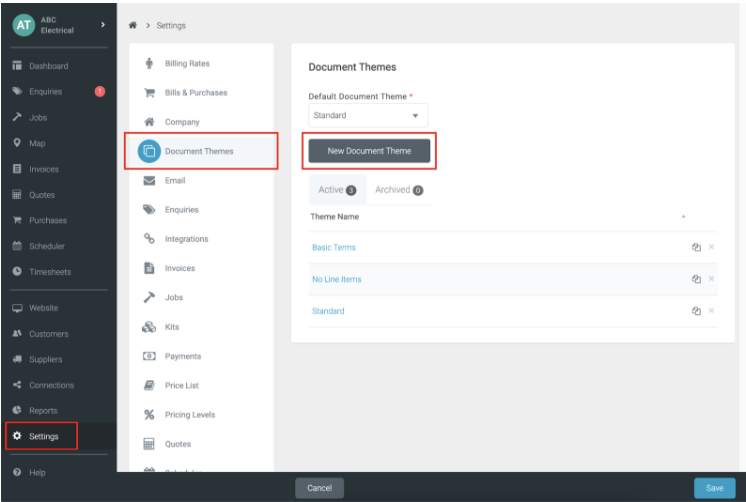The image size is (746, 502).
Task: Open the Dashboard sidebar icon
Action: (x=17, y=66)
